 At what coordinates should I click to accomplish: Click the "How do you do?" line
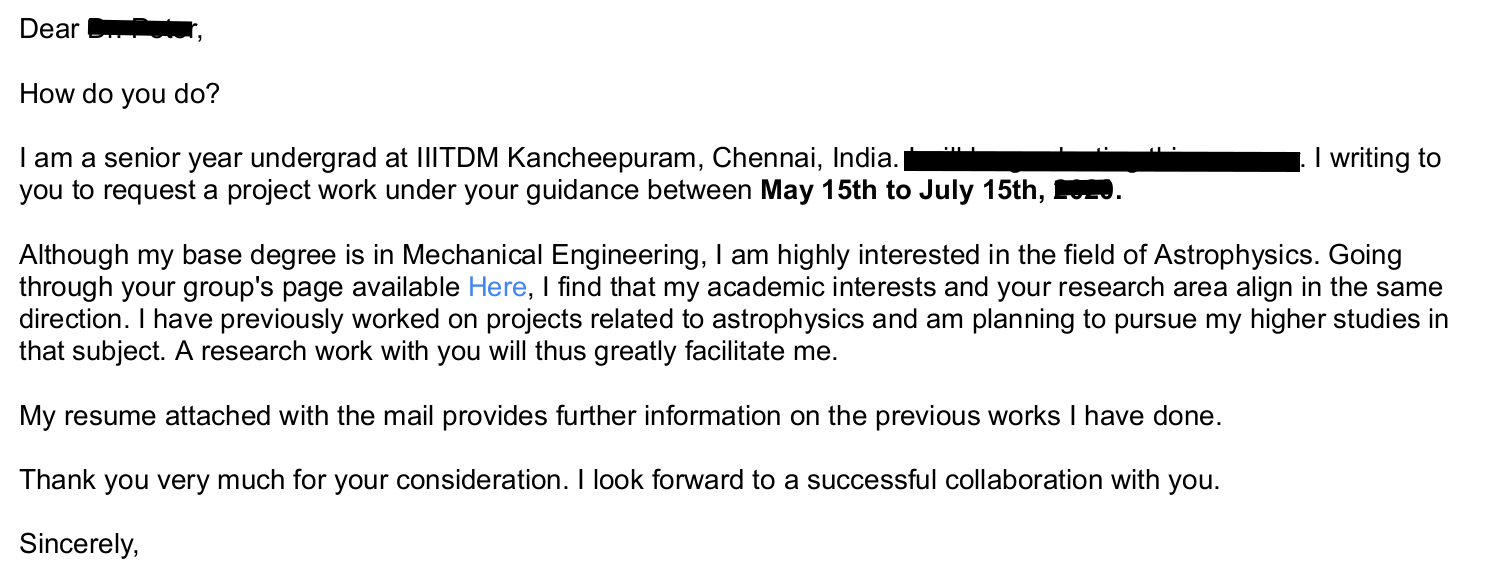pos(119,95)
